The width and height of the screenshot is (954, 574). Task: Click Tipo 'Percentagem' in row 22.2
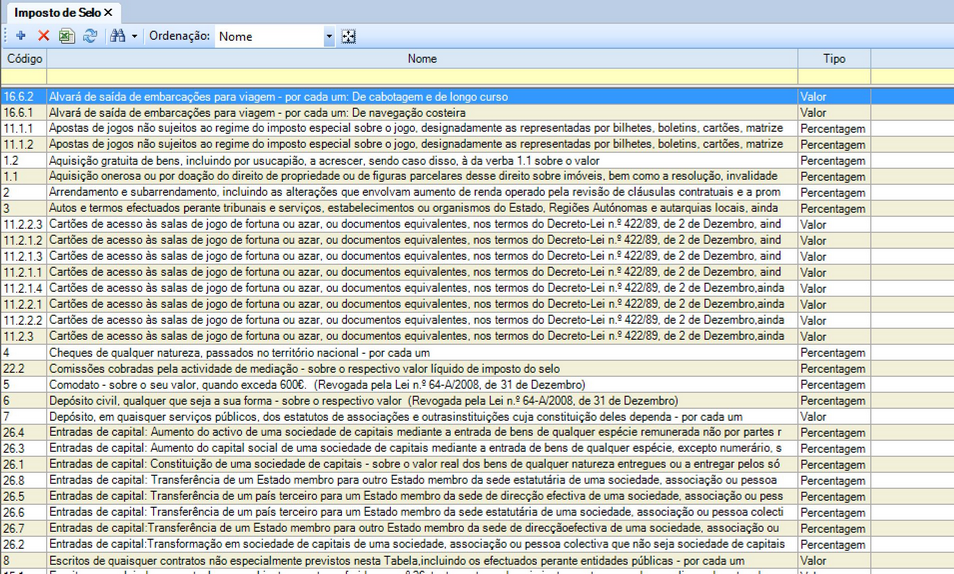(x=832, y=369)
